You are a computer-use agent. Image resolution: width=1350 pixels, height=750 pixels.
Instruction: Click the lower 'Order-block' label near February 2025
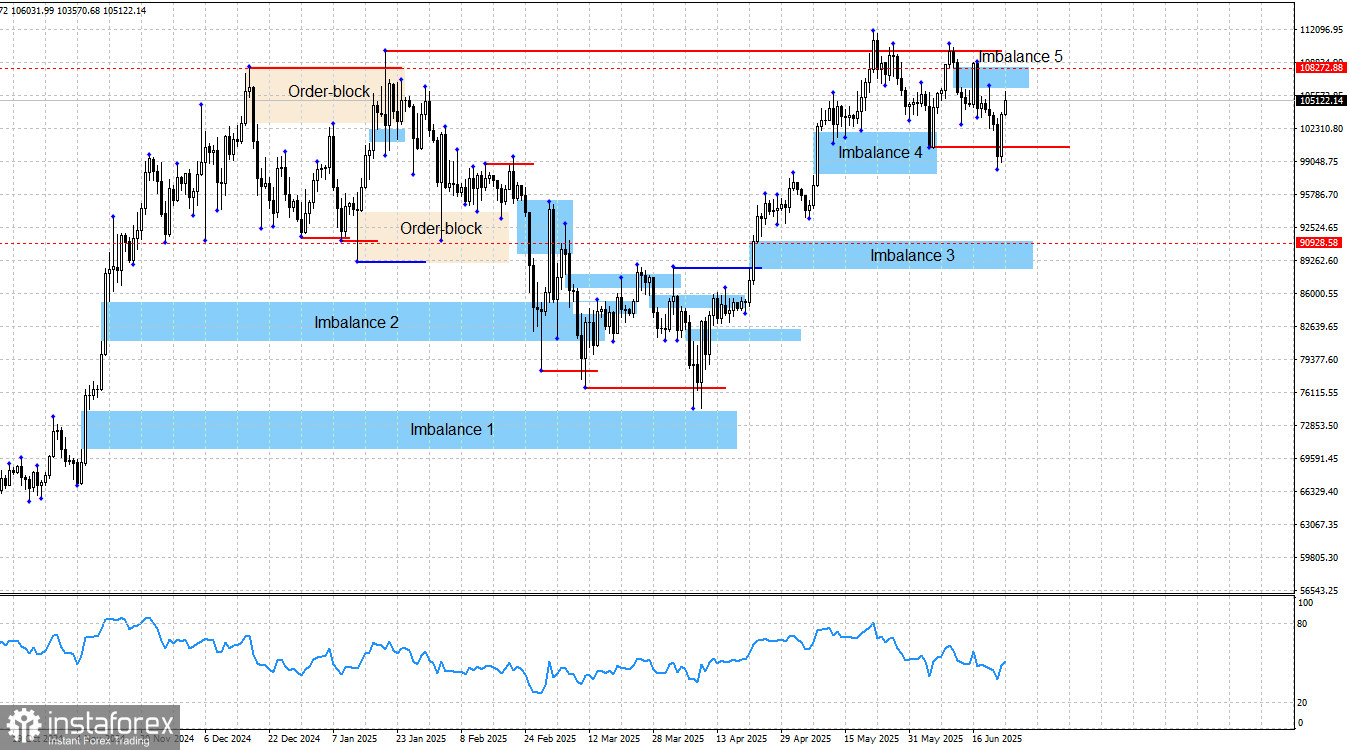441,229
